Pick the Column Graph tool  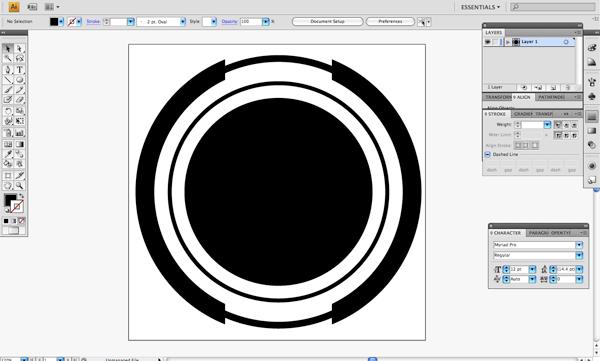click(20, 133)
